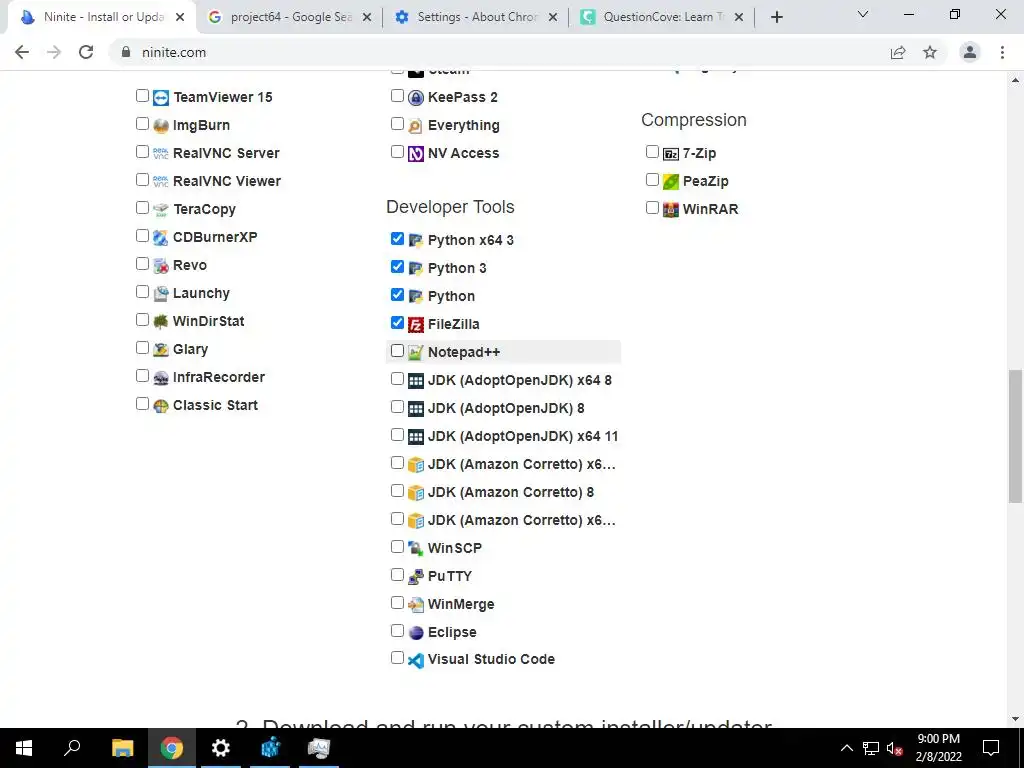1024x768 pixels.
Task: Bookmark this page with the star icon
Action: coord(930,52)
